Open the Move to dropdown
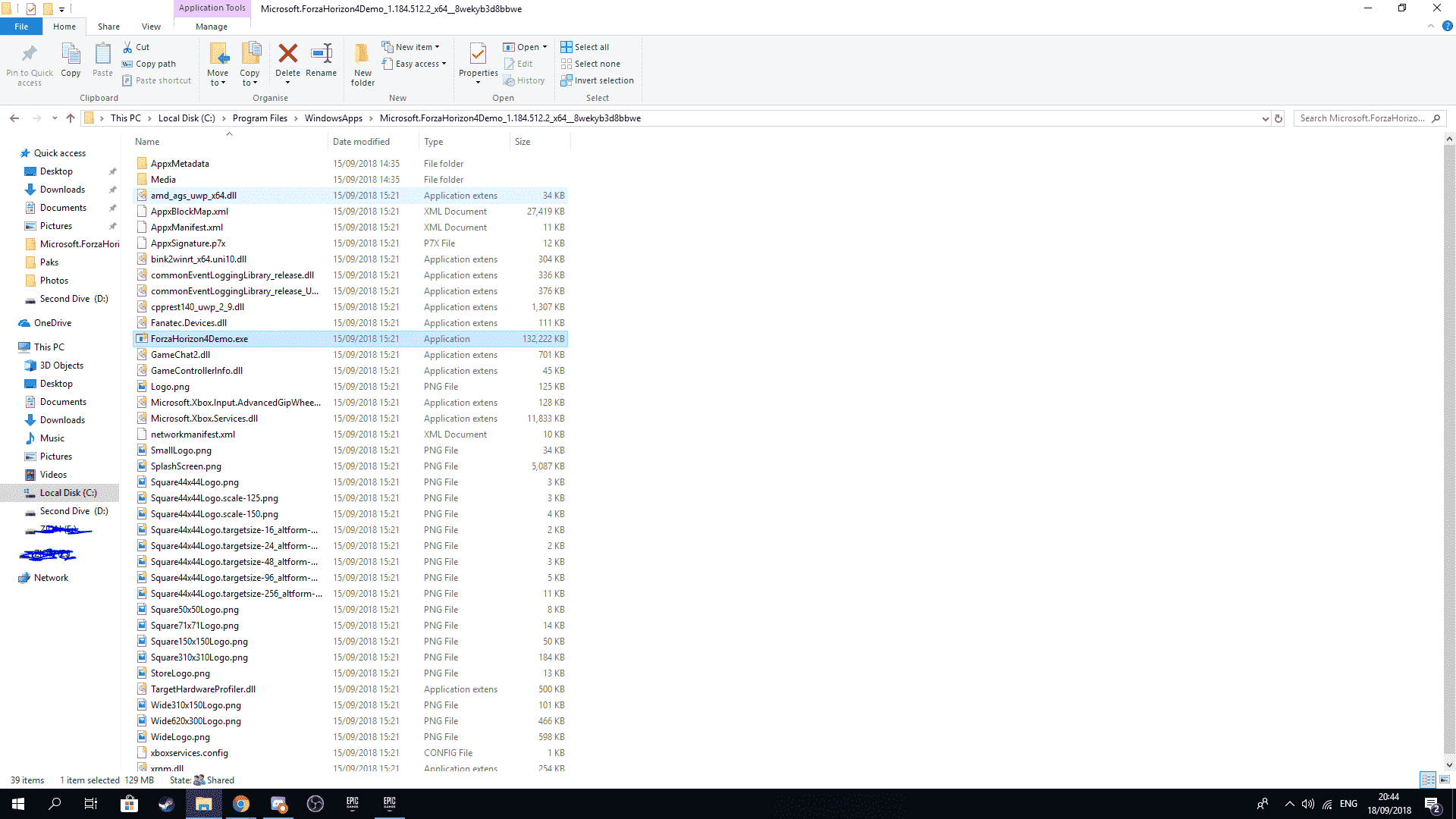 (x=218, y=78)
